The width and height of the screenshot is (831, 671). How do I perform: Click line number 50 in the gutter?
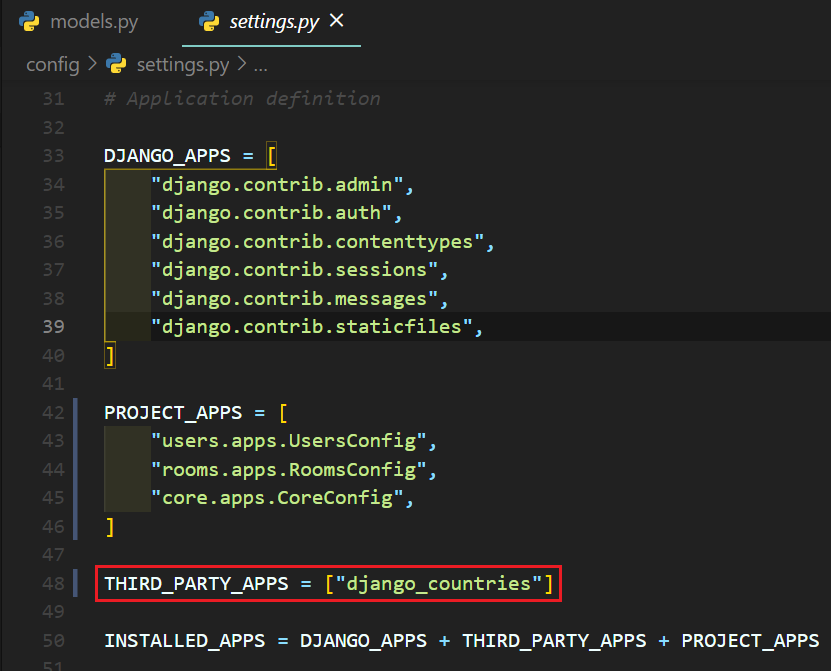[x=54, y=641]
